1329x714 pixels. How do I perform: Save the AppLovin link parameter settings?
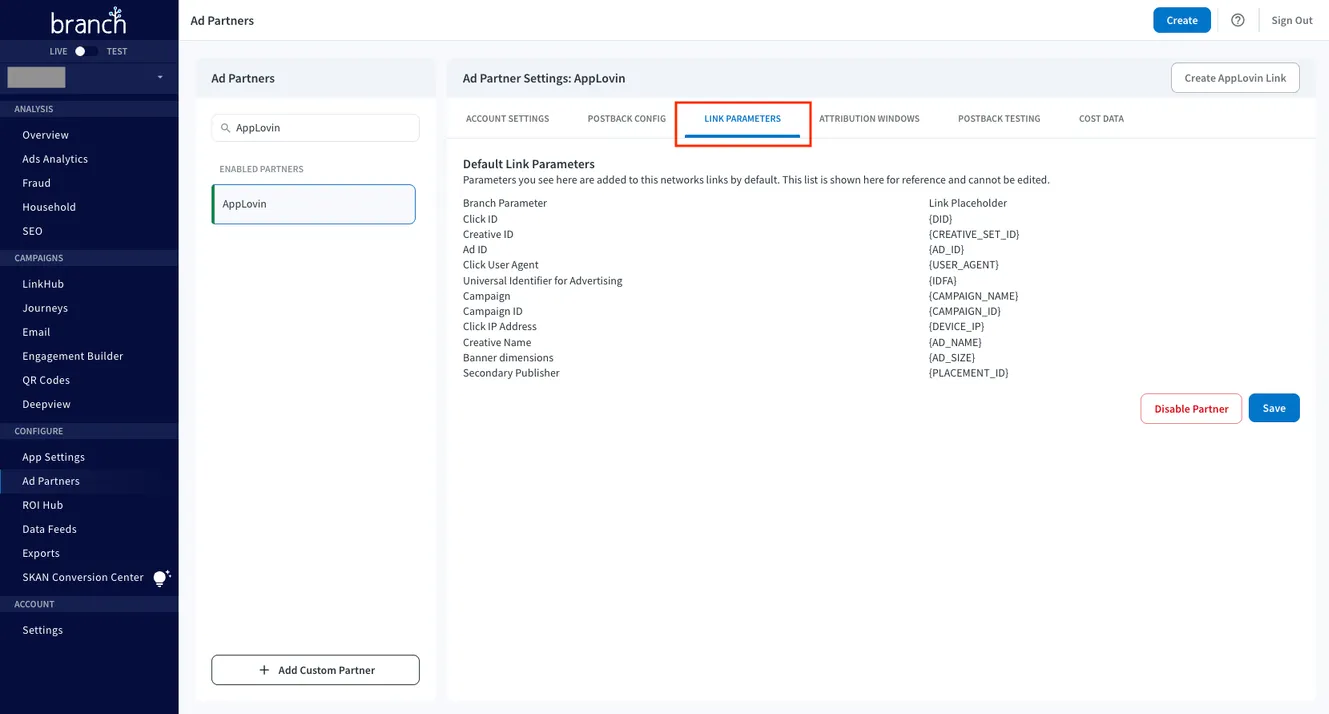1273,407
